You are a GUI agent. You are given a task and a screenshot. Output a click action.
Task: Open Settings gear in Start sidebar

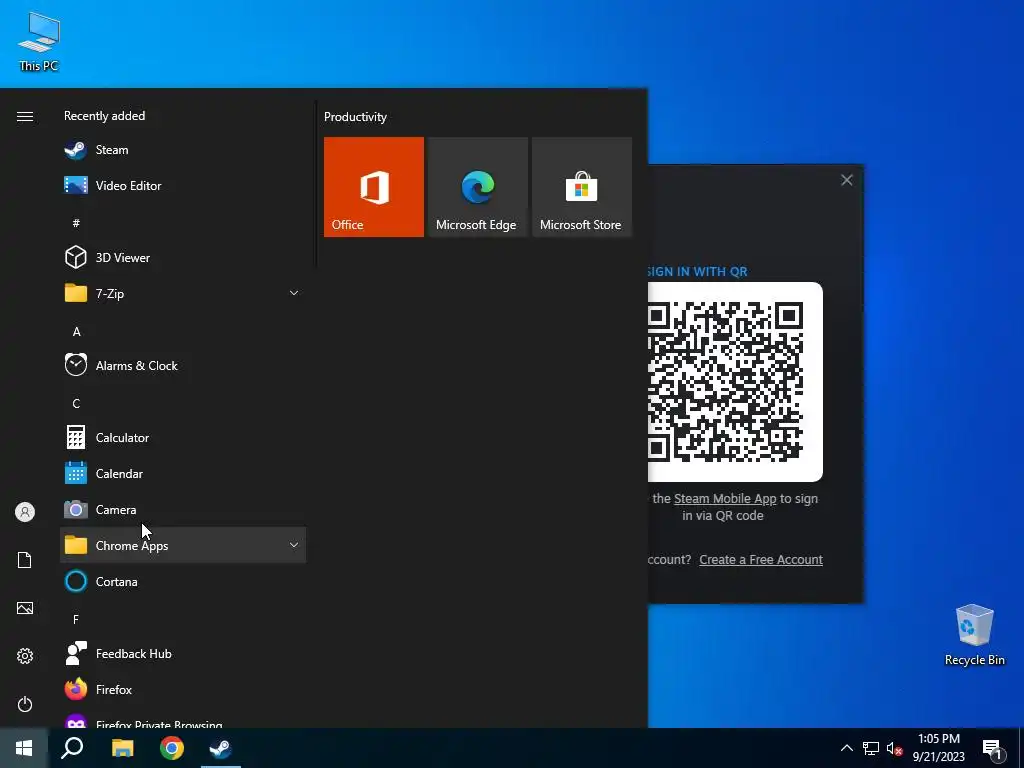tap(25, 656)
